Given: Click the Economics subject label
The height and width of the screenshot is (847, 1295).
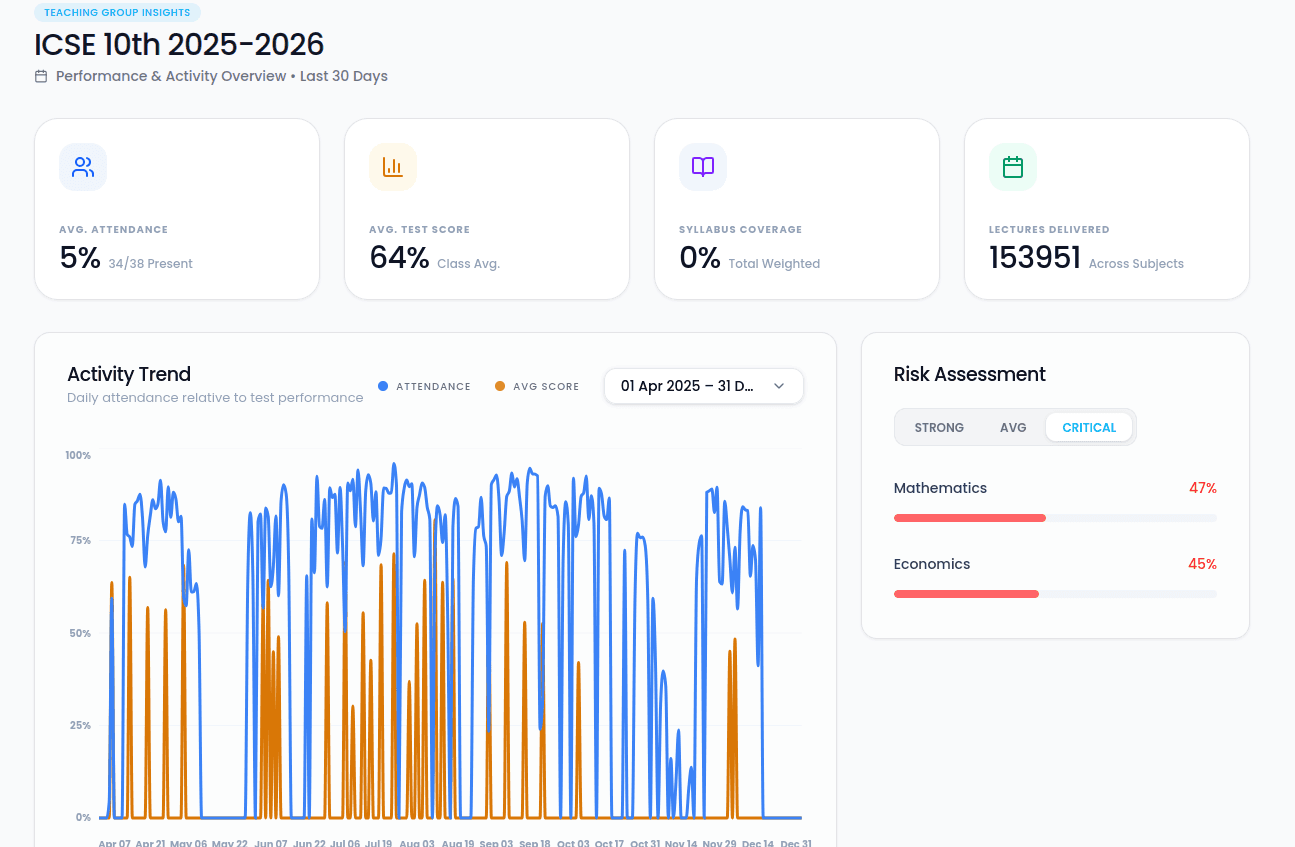Looking at the screenshot, I should coord(932,564).
